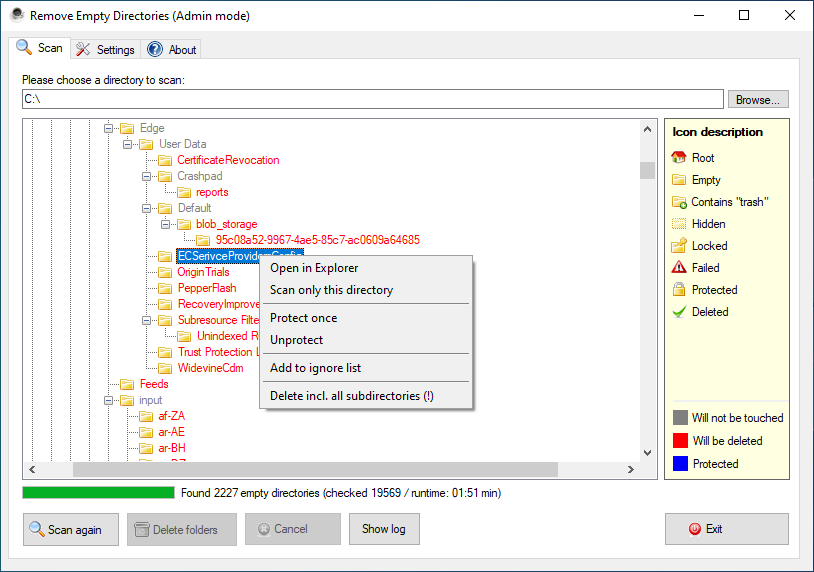Collapse the blob_storage node
The image size is (814, 572).
pos(165,224)
